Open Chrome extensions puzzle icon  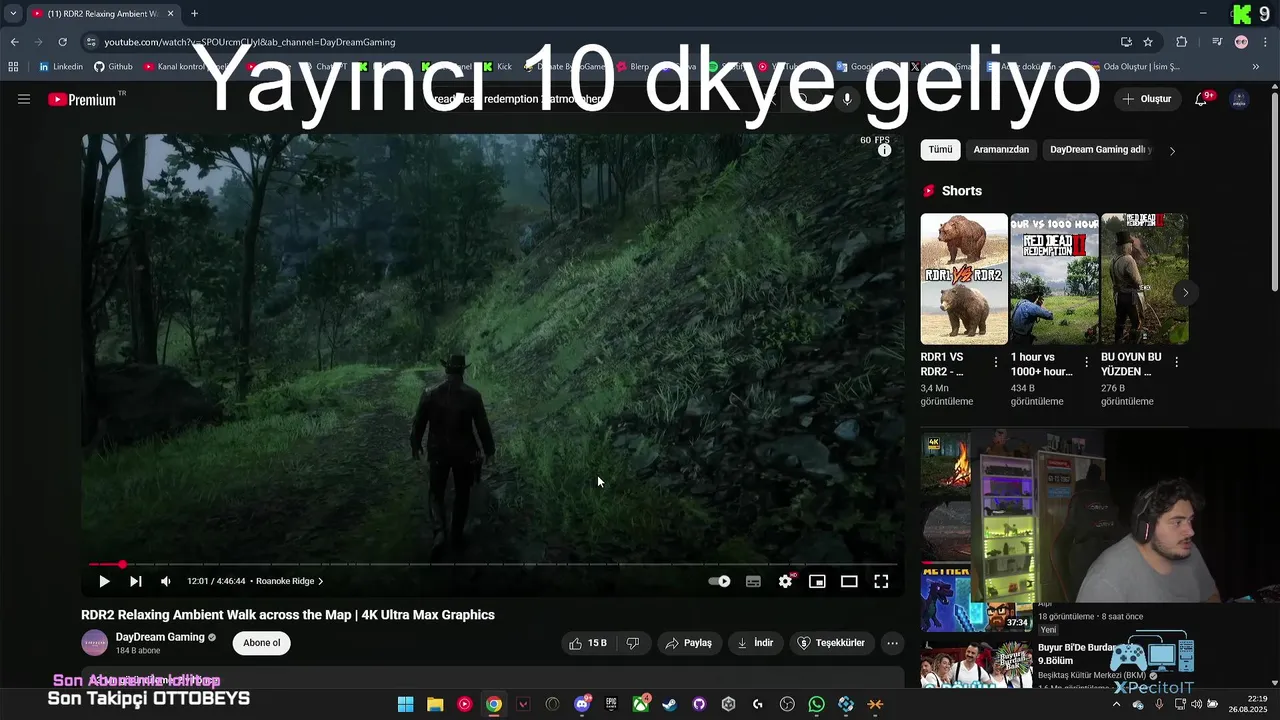(1182, 42)
